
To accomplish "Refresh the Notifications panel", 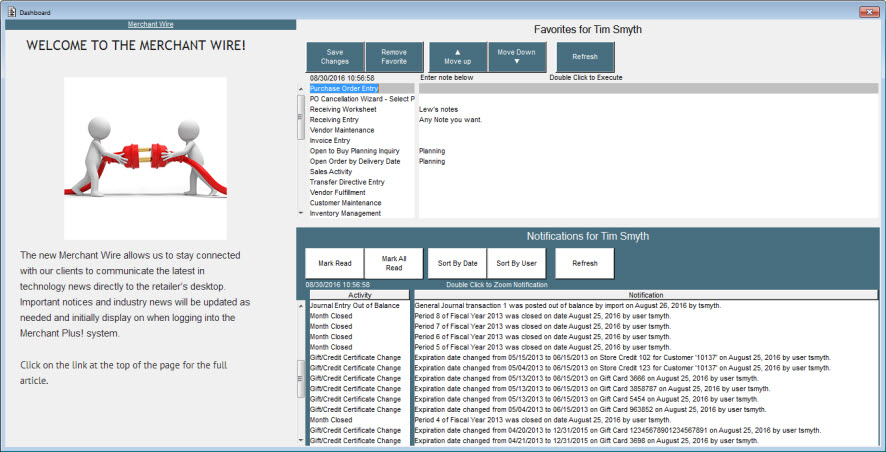I will [x=584, y=263].
